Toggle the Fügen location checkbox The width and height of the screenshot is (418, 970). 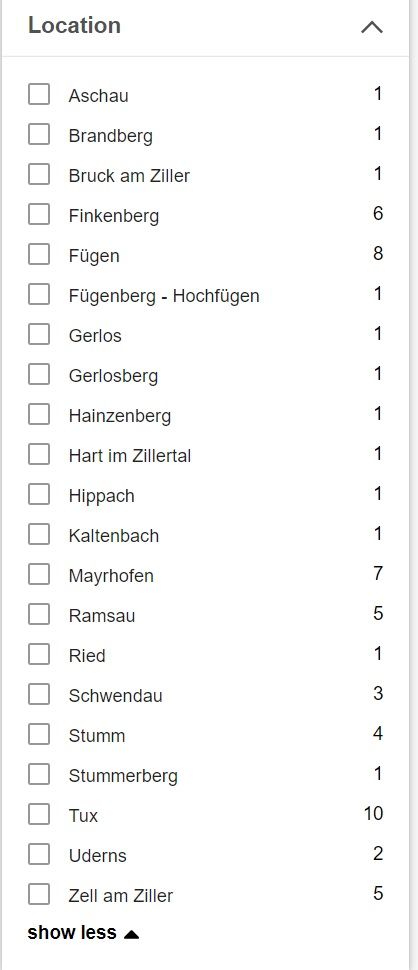tap(39, 254)
